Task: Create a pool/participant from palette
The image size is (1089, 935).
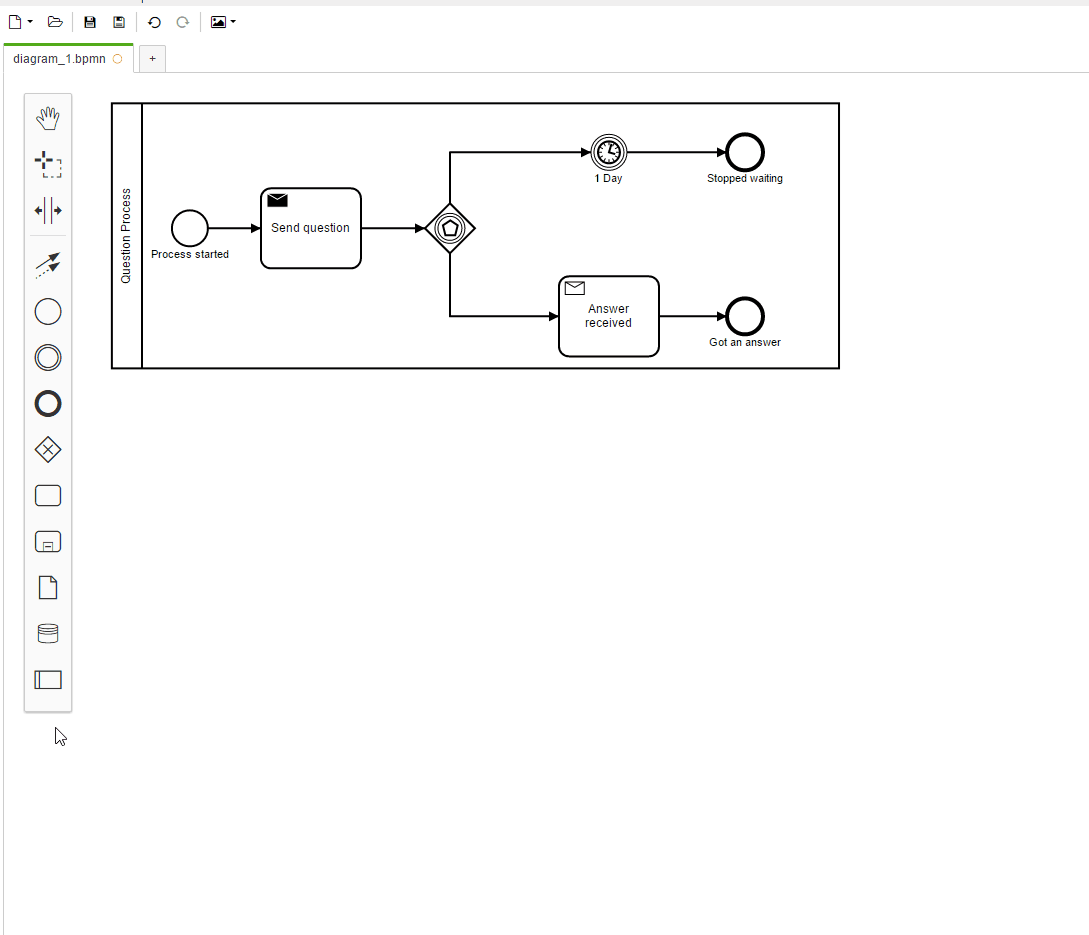Action: point(48,680)
